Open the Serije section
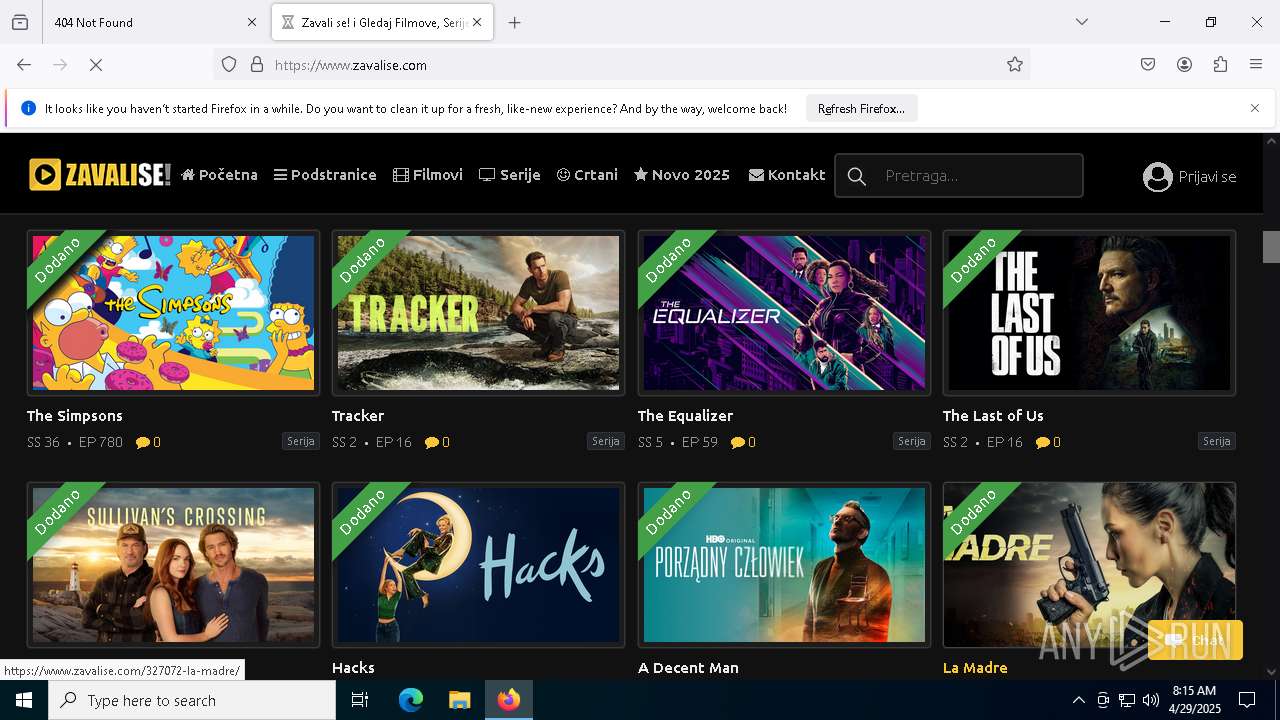 [x=510, y=175]
